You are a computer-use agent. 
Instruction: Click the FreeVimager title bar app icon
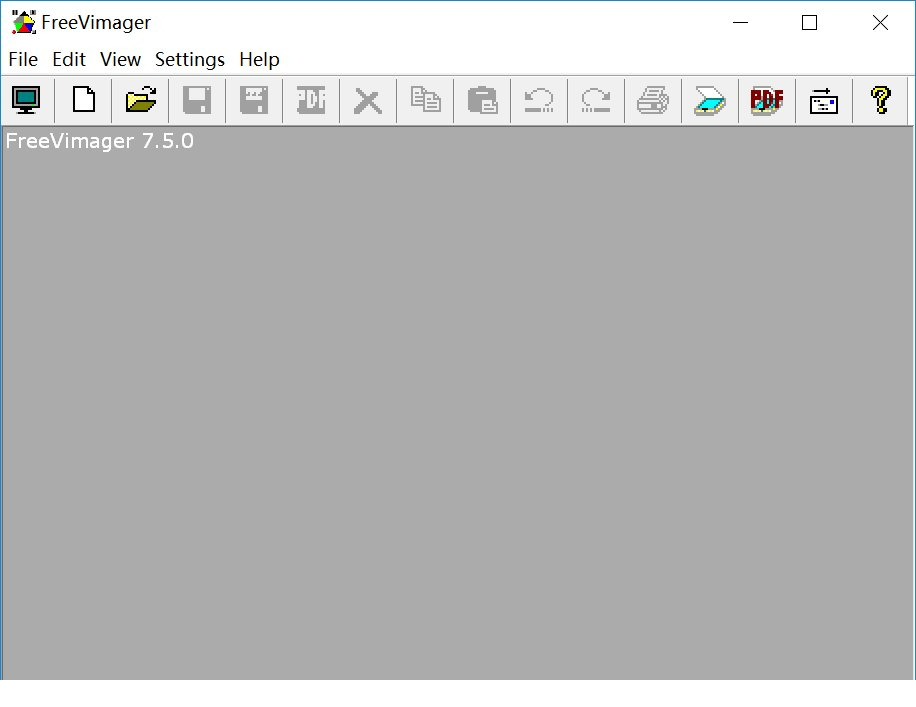tap(24, 22)
